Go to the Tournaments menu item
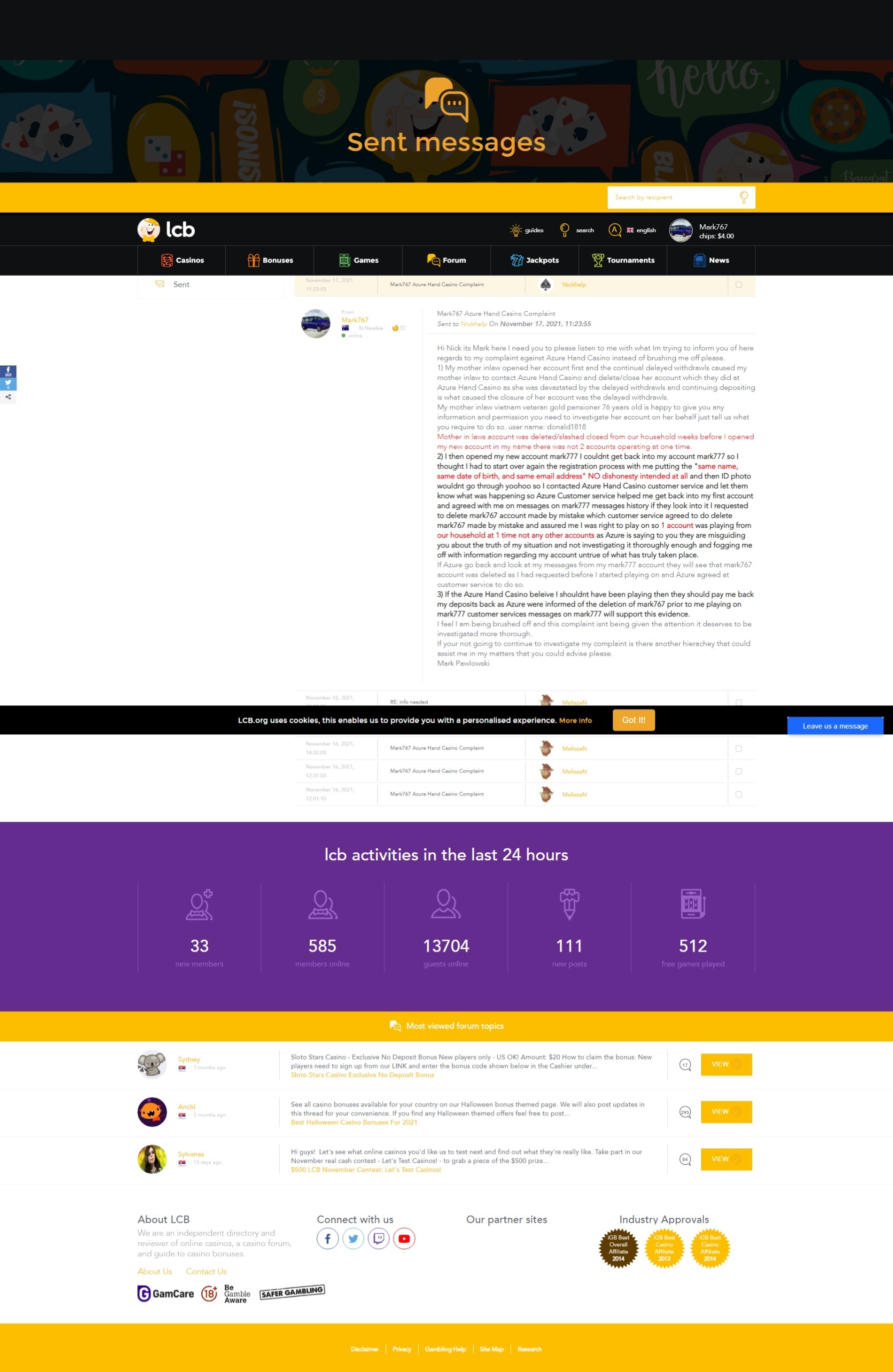The height and width of the screenshot is (1372, 893). [623, 261]
